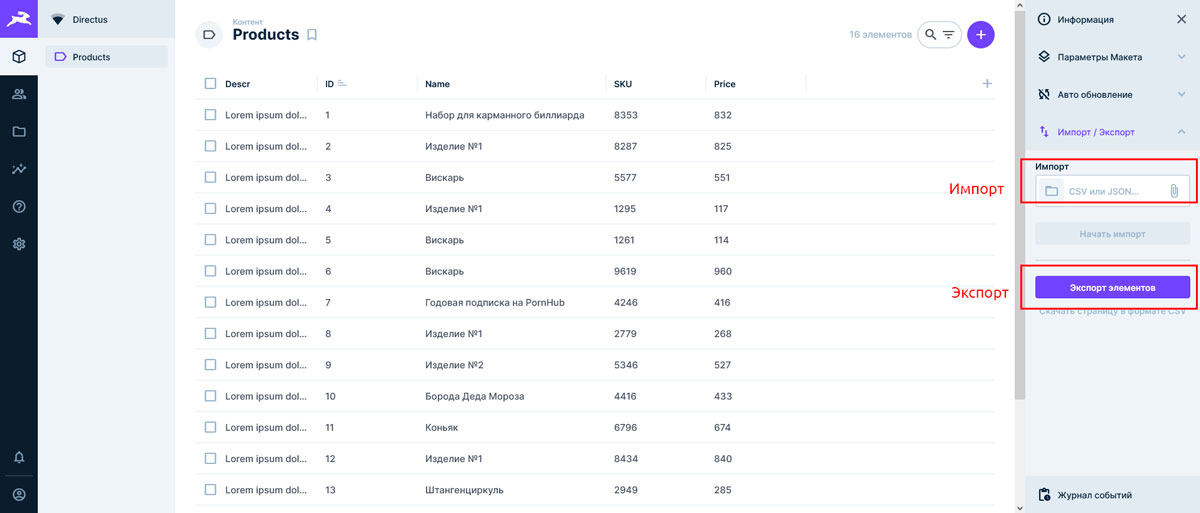The image size is (1200, 513).
Task: Open Журнал событий activity log
Action: tap(1094, 495)
